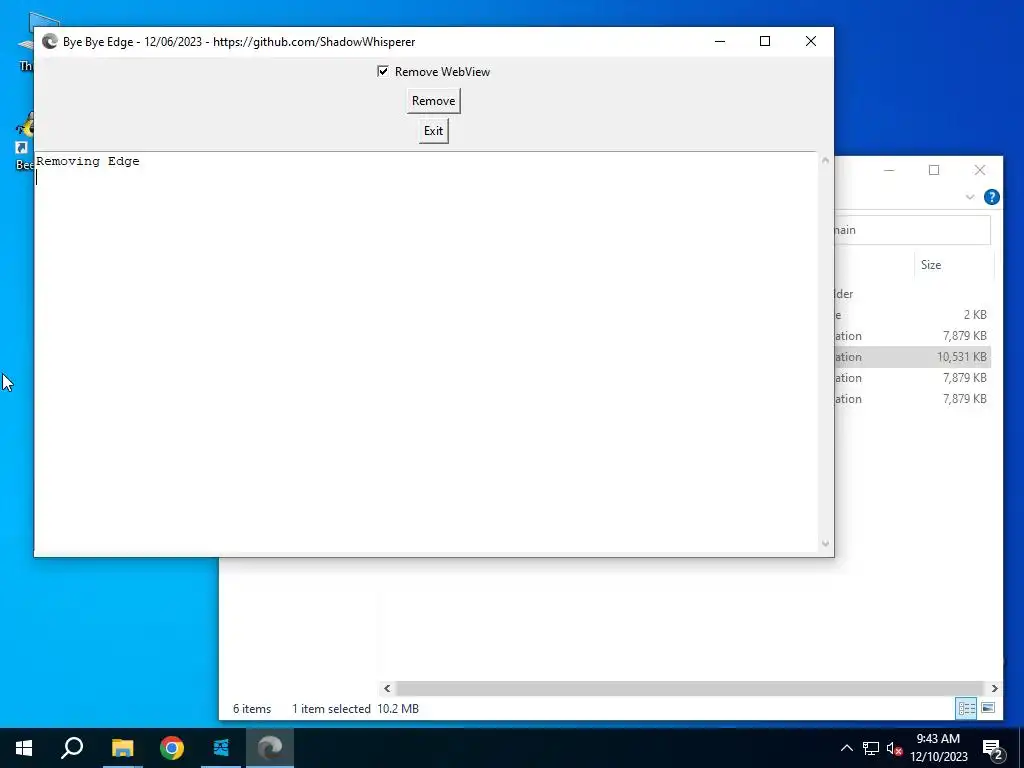The height and width of the screenshot is (768, 1024).
Task: Select the selected 10,531 KB file row
Action: pos(912,357)
